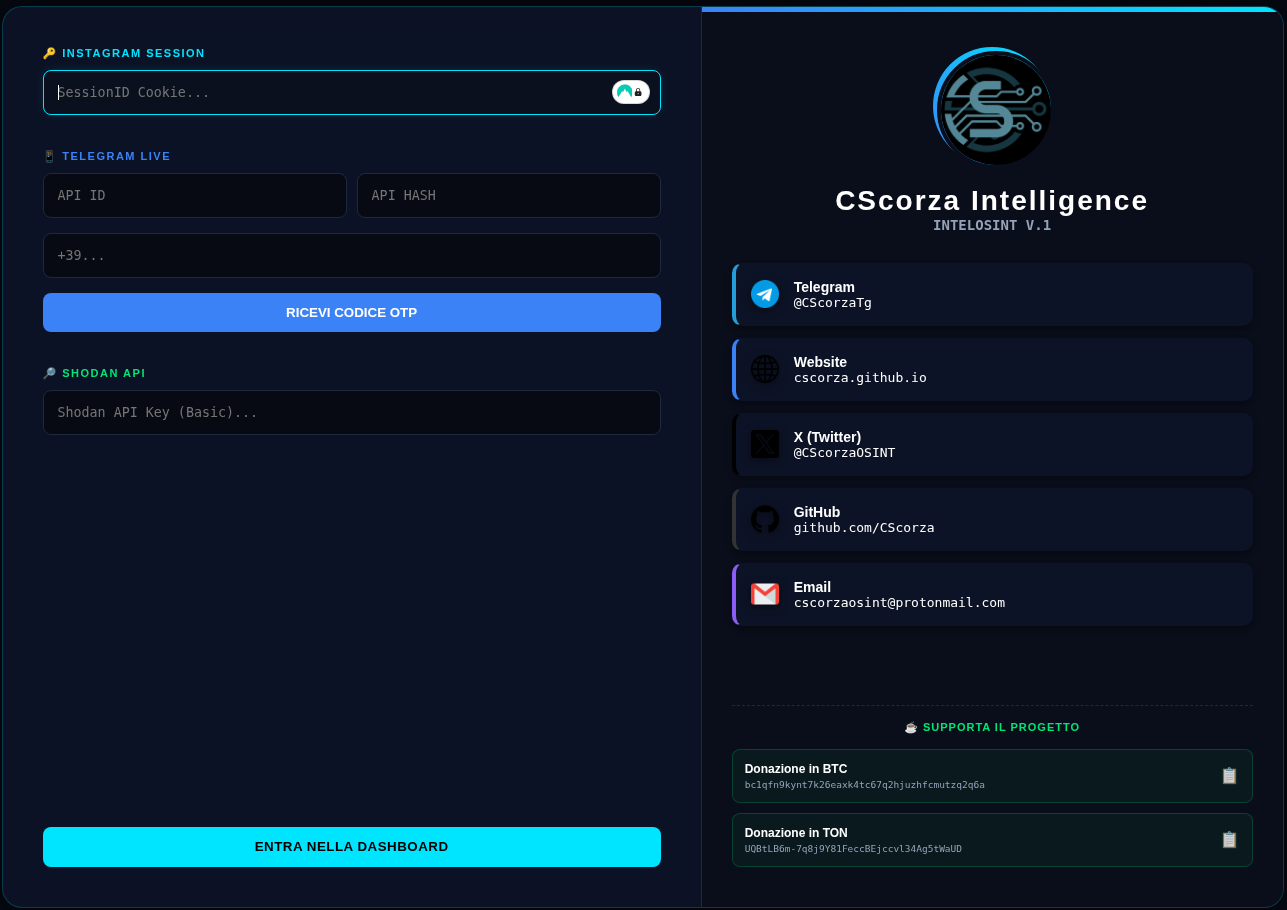The width and height of the screenshot is (1287, 910).
Task: Open the github.com/CScorza link
Action: [864, 528]
